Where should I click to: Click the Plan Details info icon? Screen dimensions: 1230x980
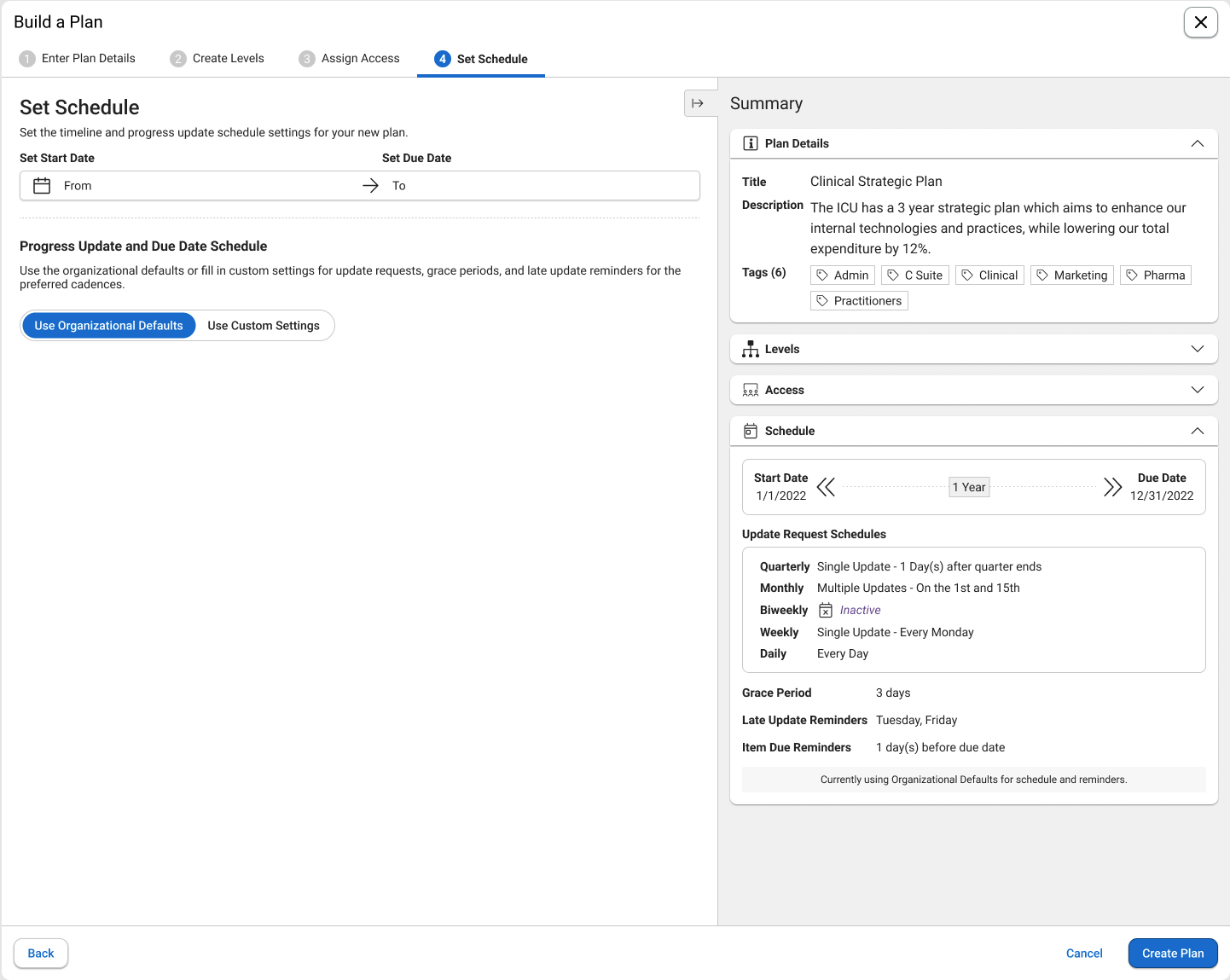pos(751,143)
